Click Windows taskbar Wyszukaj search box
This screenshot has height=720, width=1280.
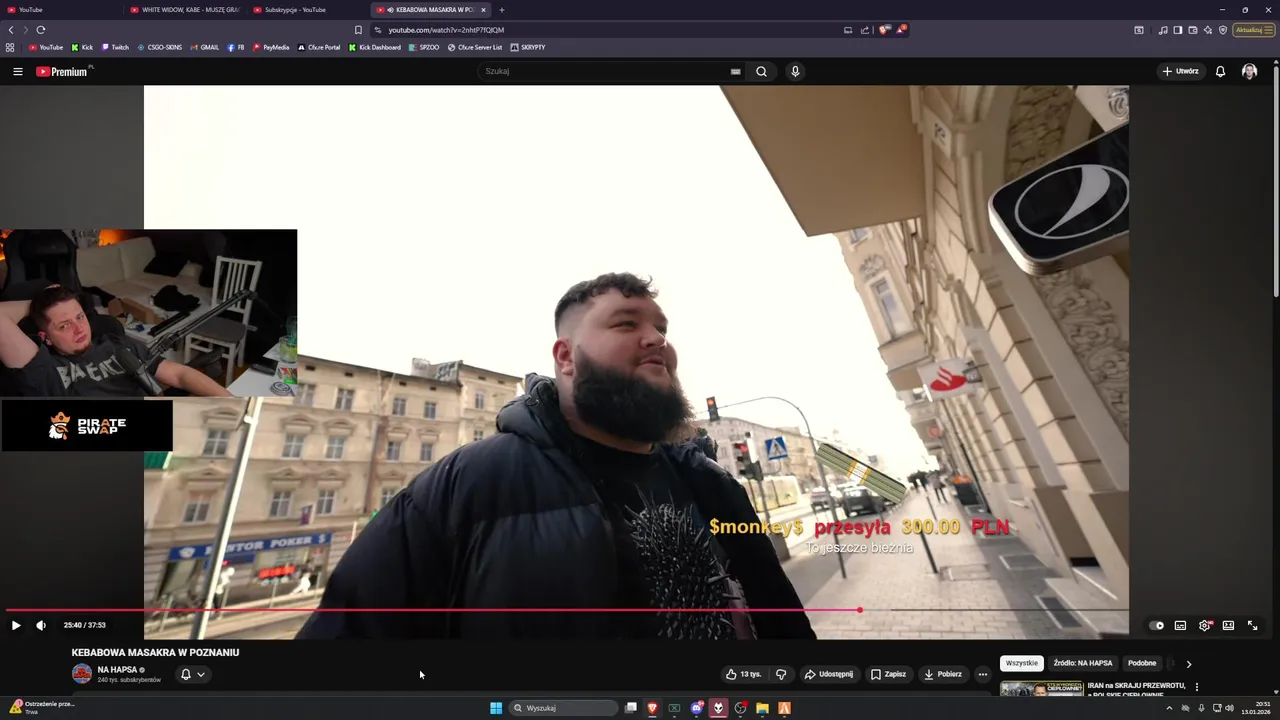coord(564,708)
